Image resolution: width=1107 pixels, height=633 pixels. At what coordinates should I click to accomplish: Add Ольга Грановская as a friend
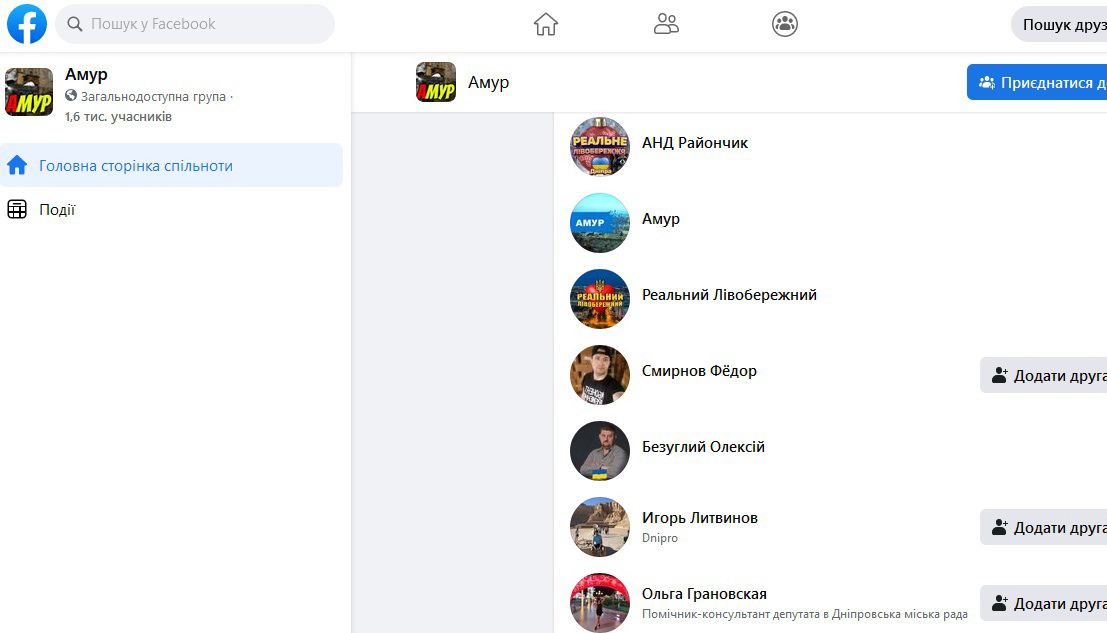1043,603
